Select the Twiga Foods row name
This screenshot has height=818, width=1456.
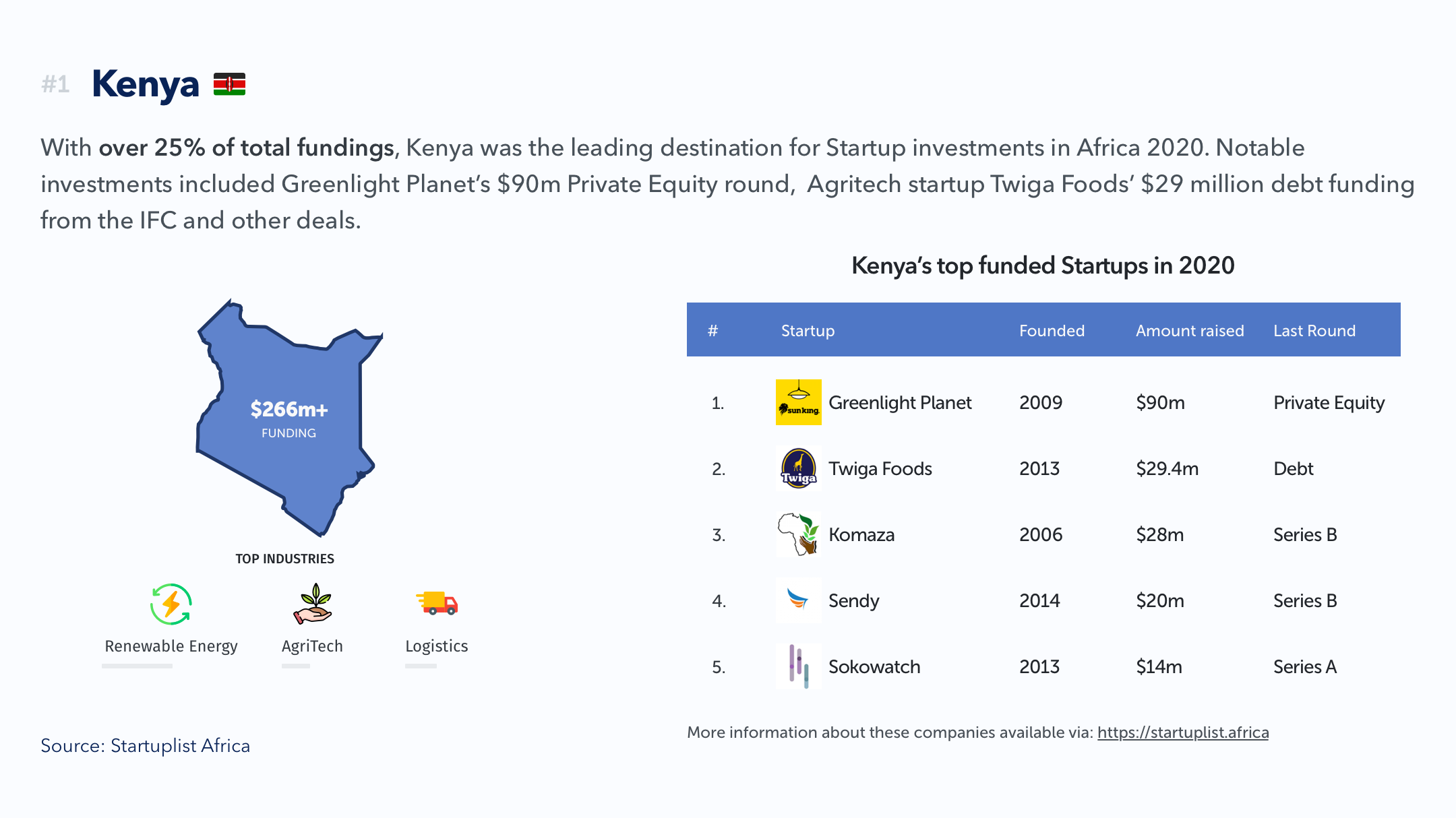(880, 469)
